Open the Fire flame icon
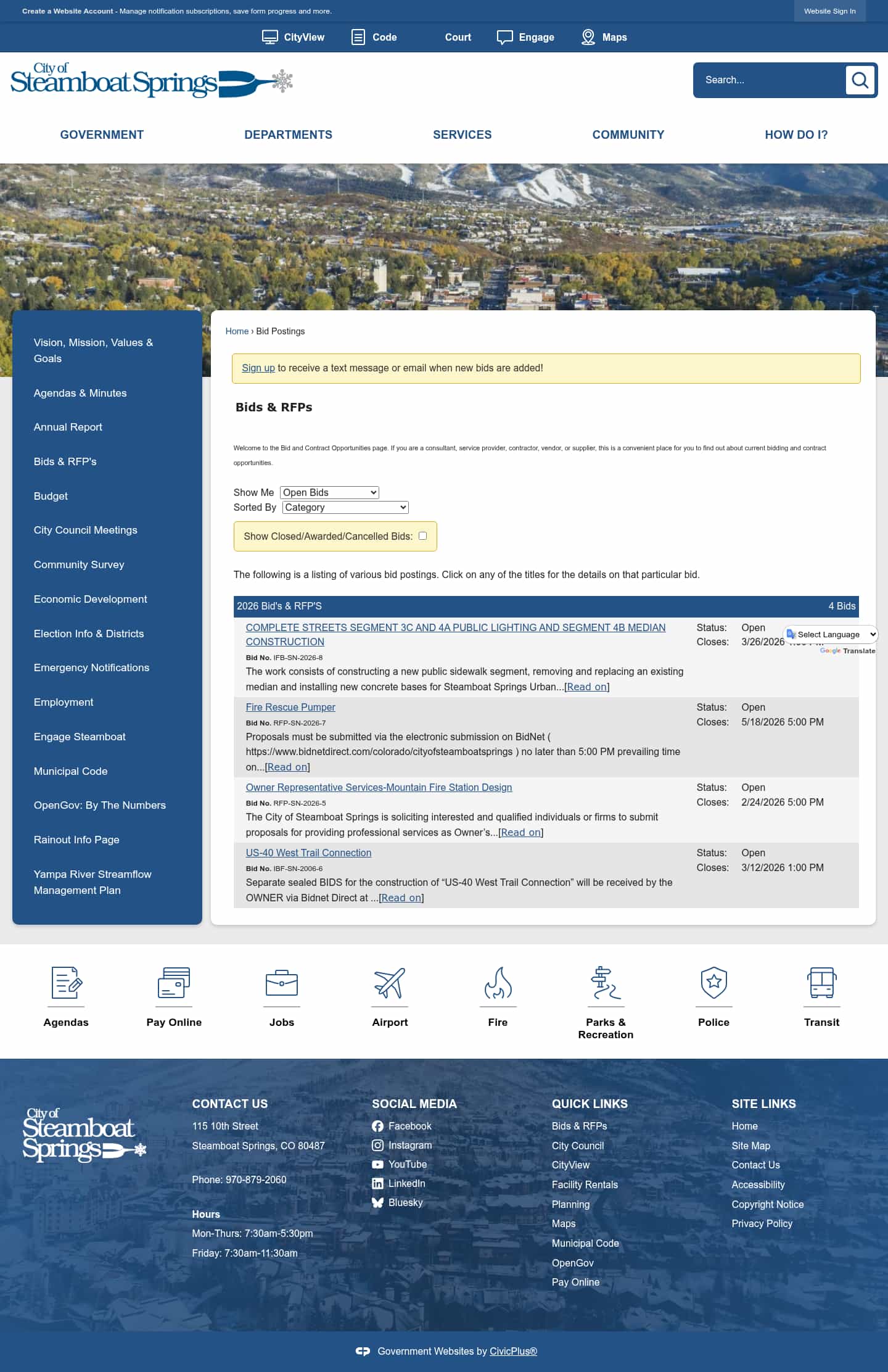Screen dimensions: 888x1372 pyautogui.click(x=498, y=983)
